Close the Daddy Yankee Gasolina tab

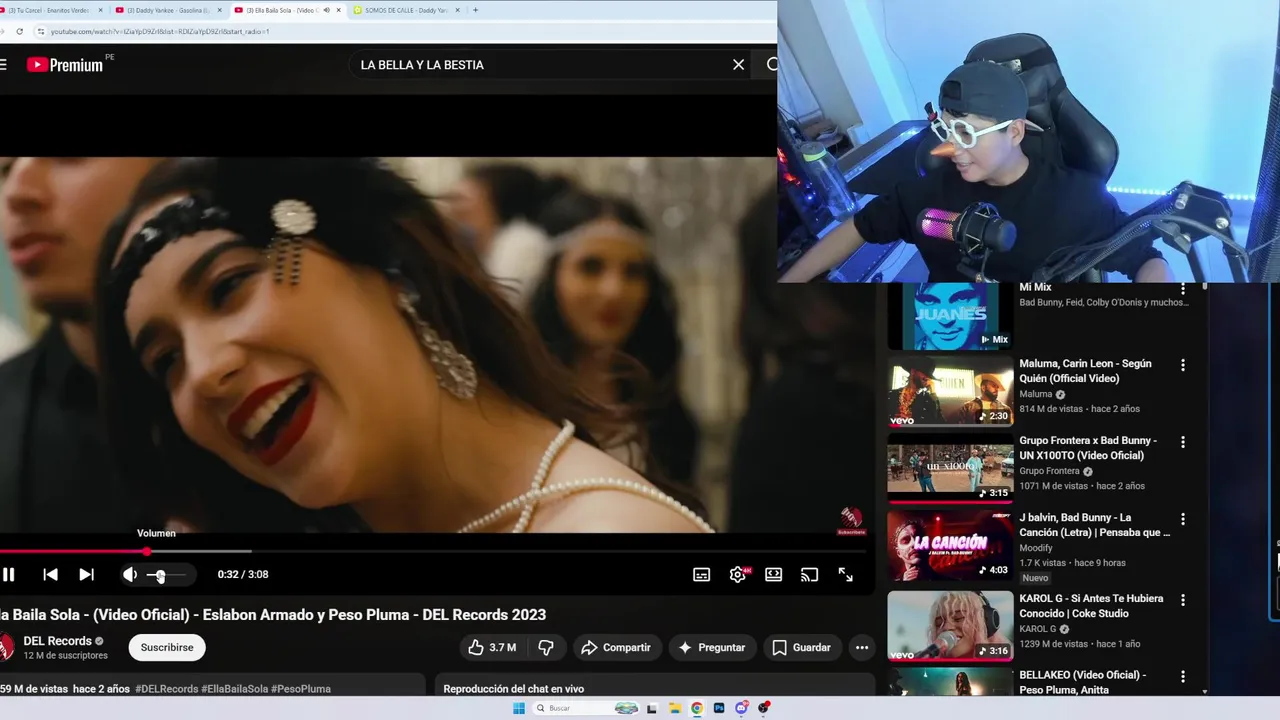[218, 10]
